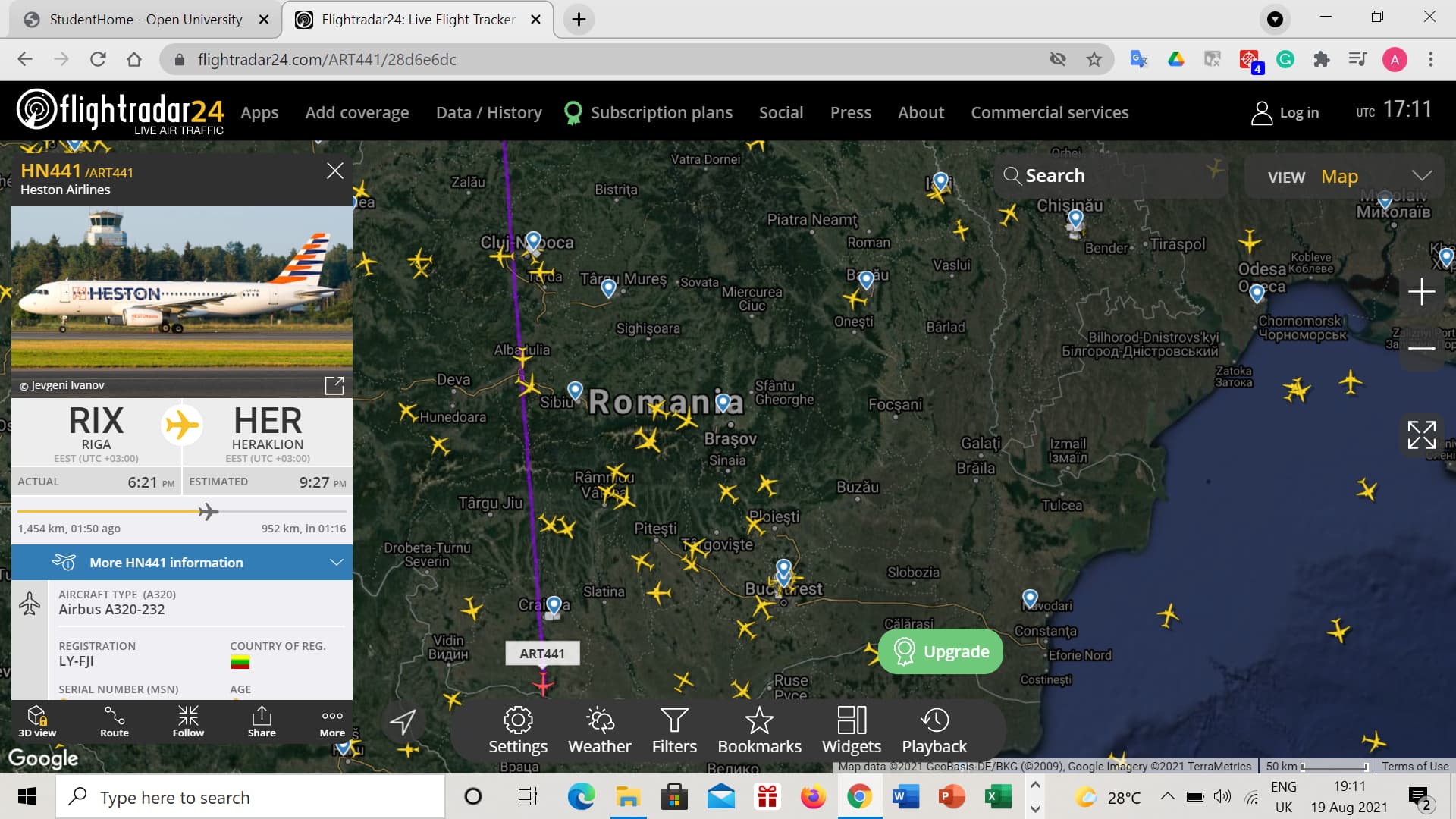Screen dimensions: 1456x819
Task: Click the green Upgrade button
Action: 940,651
